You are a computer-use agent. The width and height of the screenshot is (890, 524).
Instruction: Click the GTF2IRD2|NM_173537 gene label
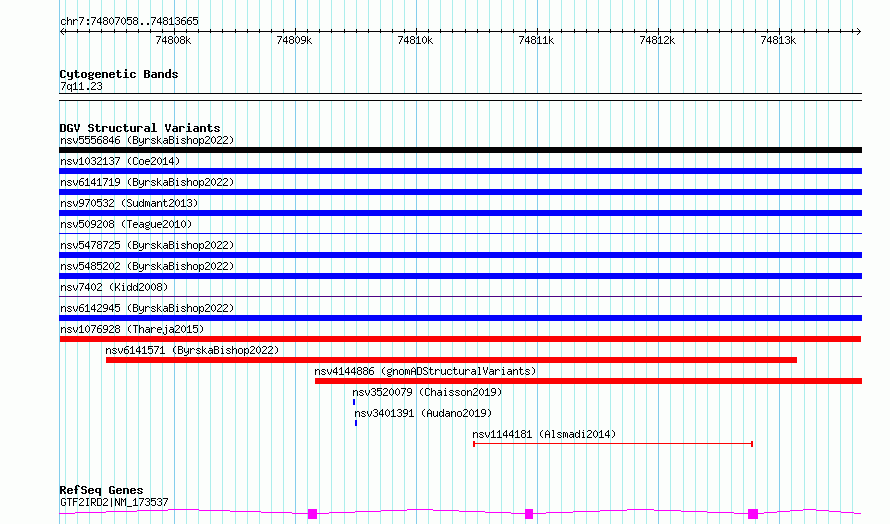114,502
